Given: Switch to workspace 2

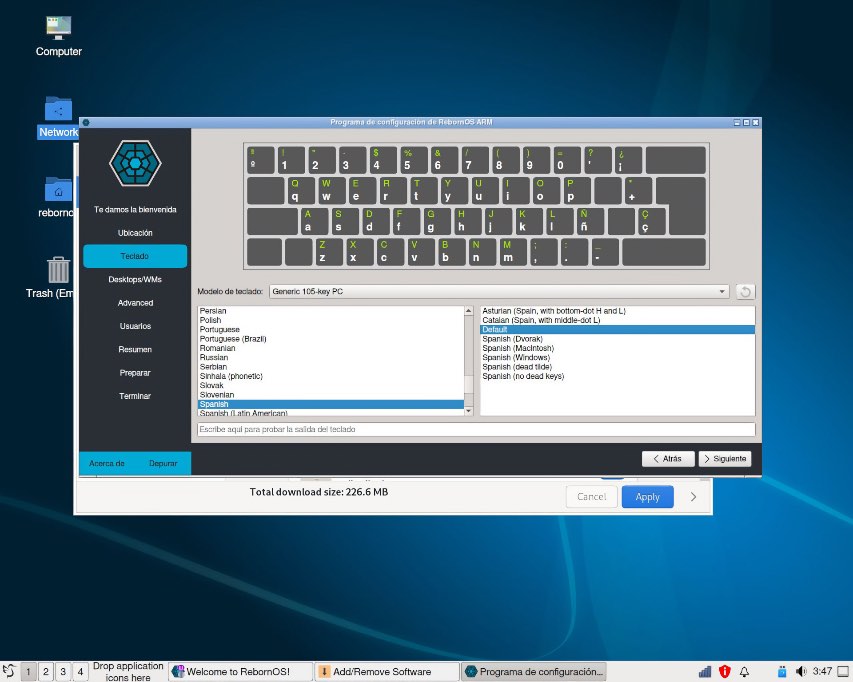Looking at the screenshot, I should point(46,672).
